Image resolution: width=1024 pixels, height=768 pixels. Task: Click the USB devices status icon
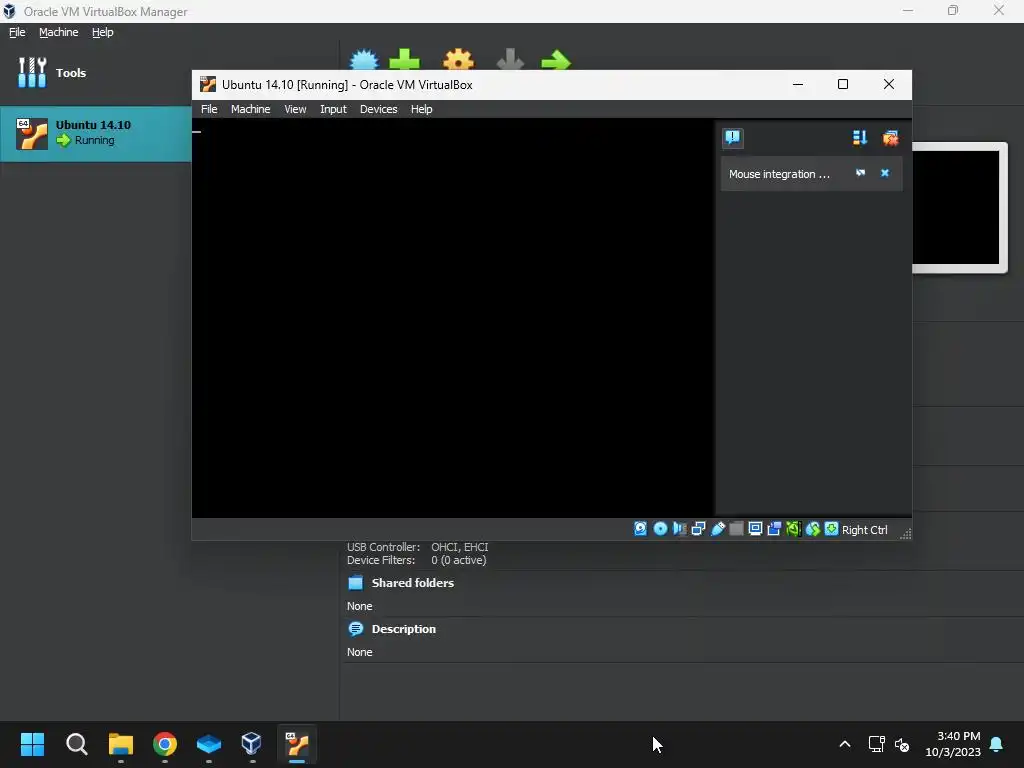pos(718,529)
